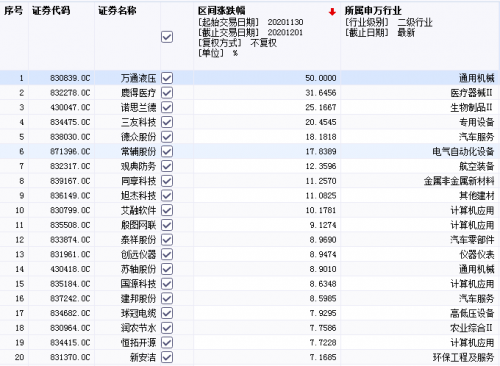The image size is (500, 366).
Task: Sort by the 证券代码 column header
Action: pos(51,11)
